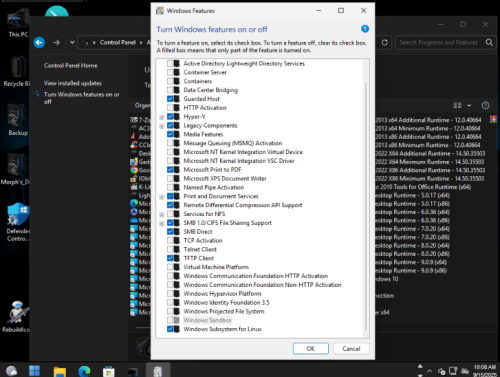Click Turn Windows features on or off link

81,98
